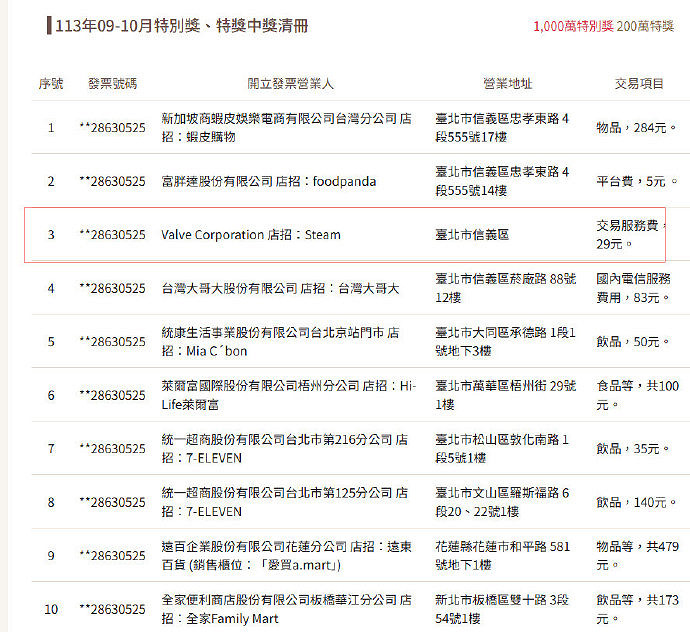Select the 200萬特獎 tab
The image size is (690, 632).
click(x=645, y=26)
